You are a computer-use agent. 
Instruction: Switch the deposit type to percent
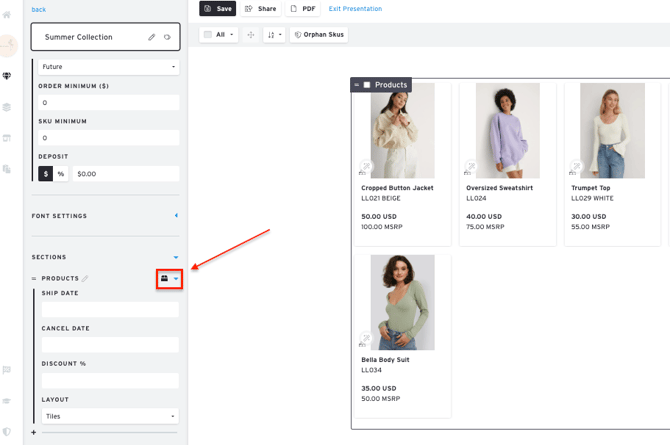coord(60,174)
